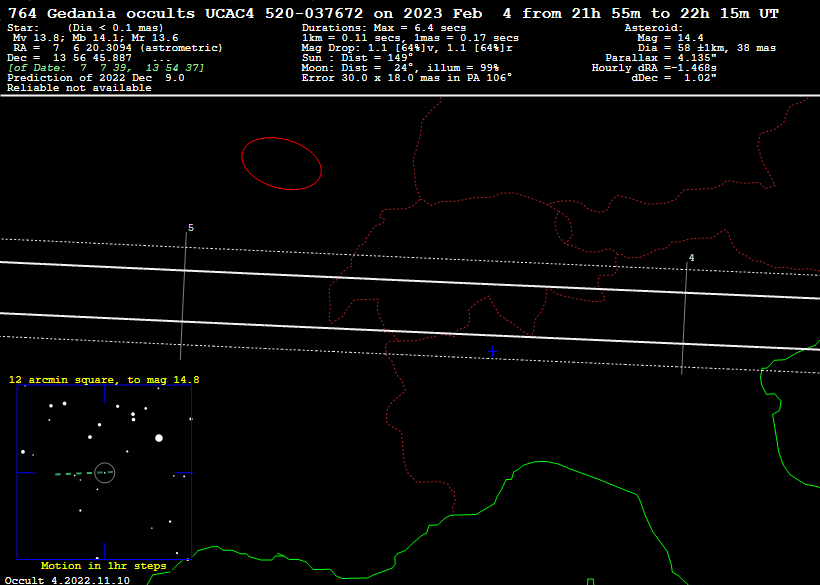Click the circled target star in the star chart
Image resolution: width=820 pixels, height=585 pixels.
click(x=105, y=473)
